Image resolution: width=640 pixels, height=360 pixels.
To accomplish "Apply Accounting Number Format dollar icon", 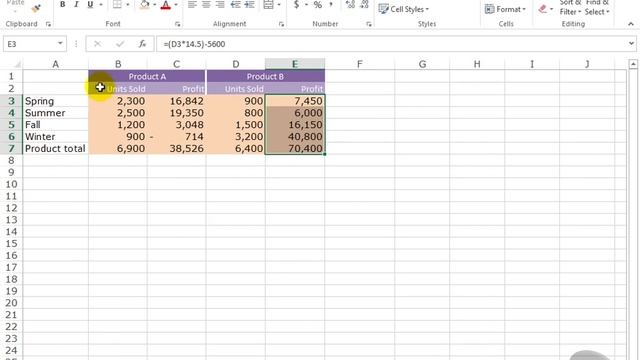I will click(297, 4).
